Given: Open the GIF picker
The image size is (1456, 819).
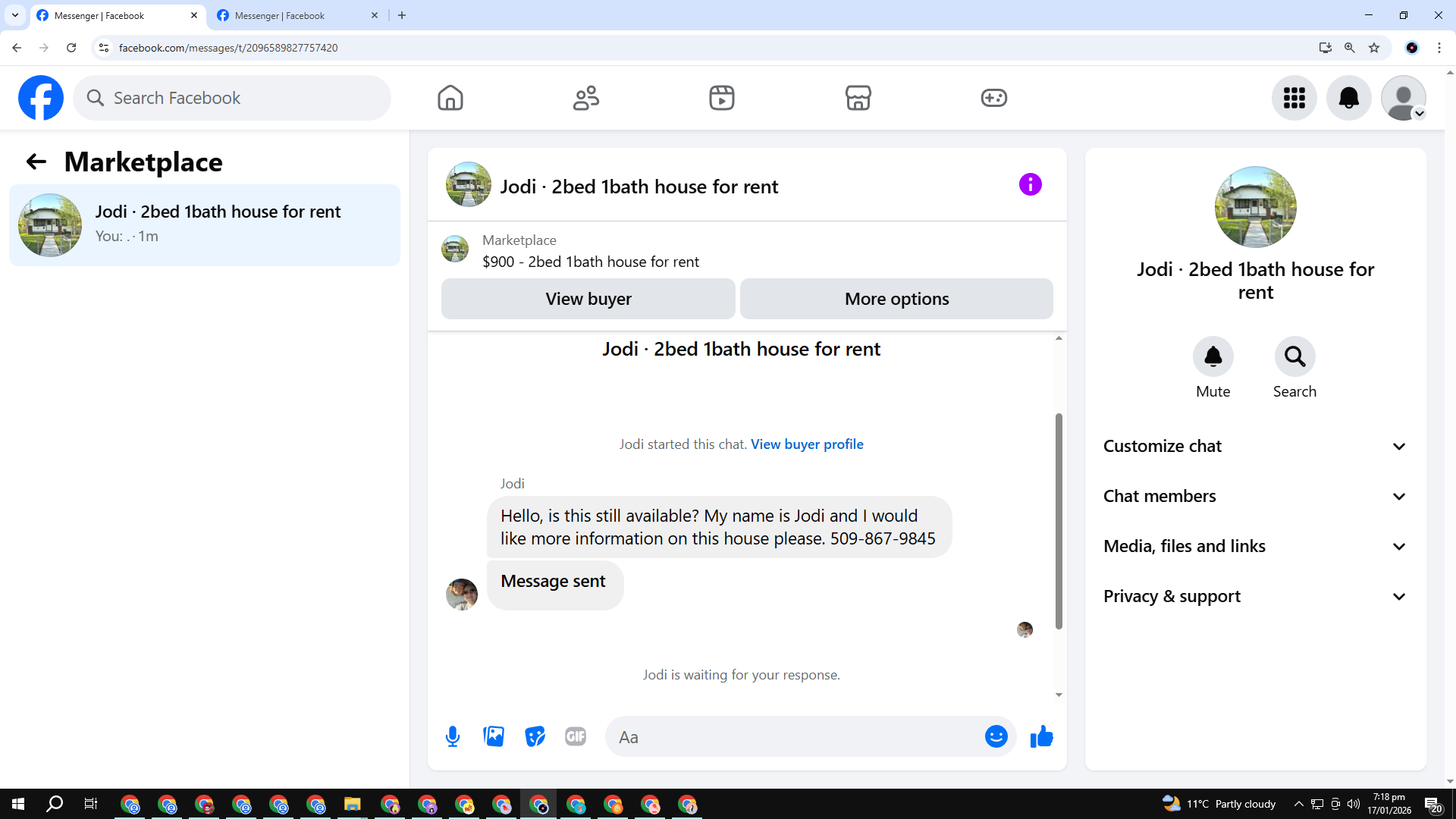Looking at the screenshot, I should click(576, 736).
